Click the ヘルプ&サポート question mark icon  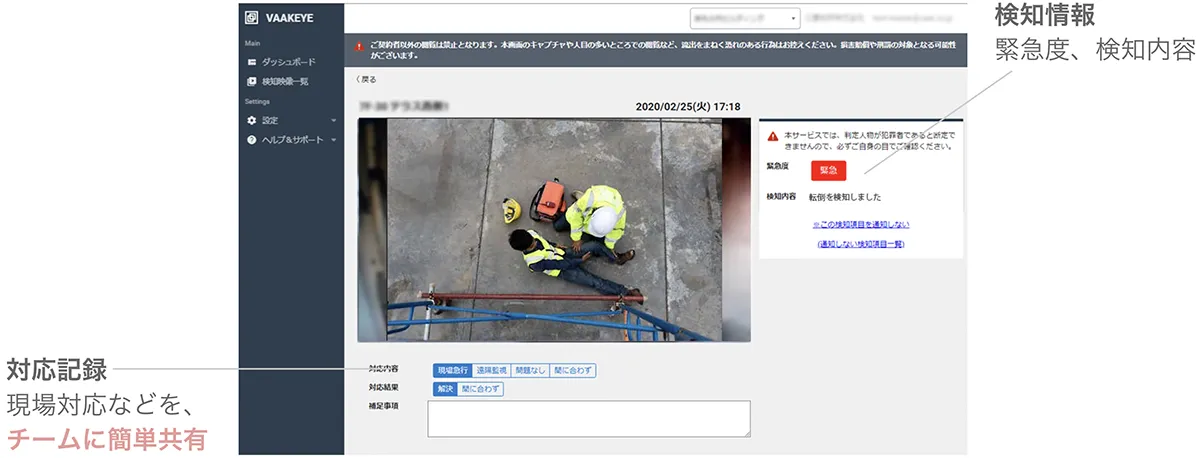click(252, 139)
